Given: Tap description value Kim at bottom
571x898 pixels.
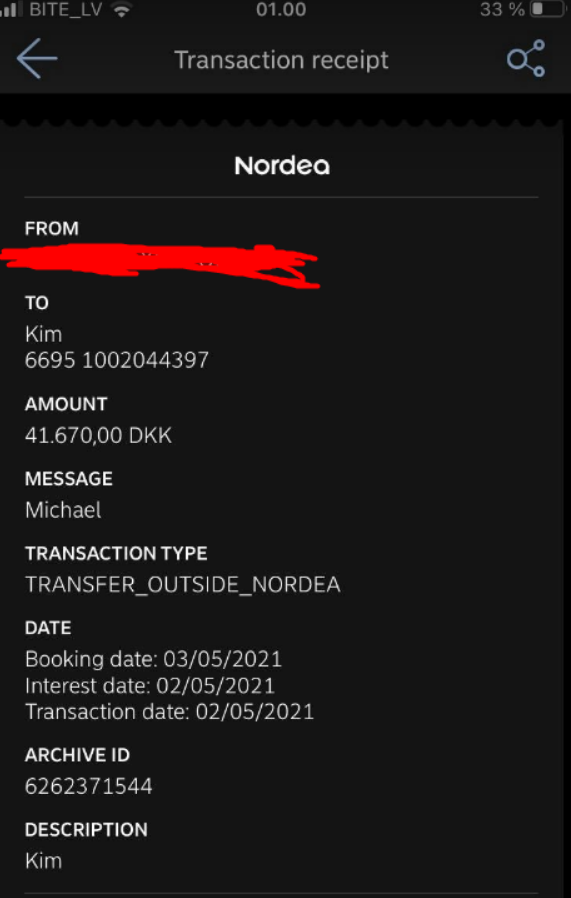Looking at the screenshot, I should (x=44, y=861).
